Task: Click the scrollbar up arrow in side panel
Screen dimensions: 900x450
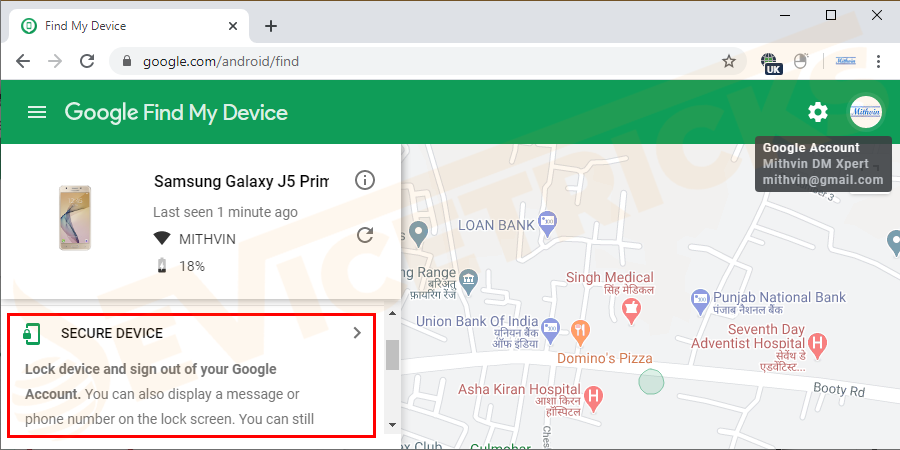Action: point(393,313)
